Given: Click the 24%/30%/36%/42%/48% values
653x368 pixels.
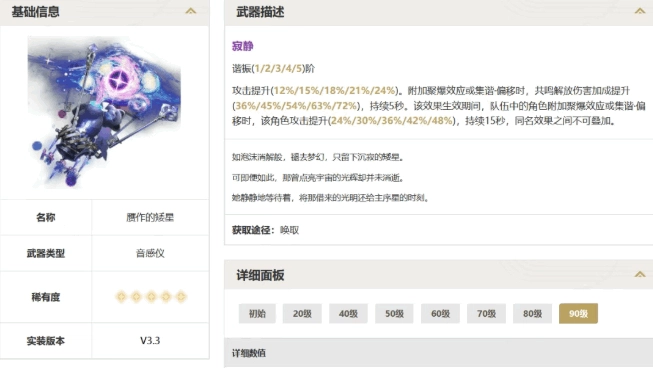Looking at the screenshot, I should pos(391,121).
